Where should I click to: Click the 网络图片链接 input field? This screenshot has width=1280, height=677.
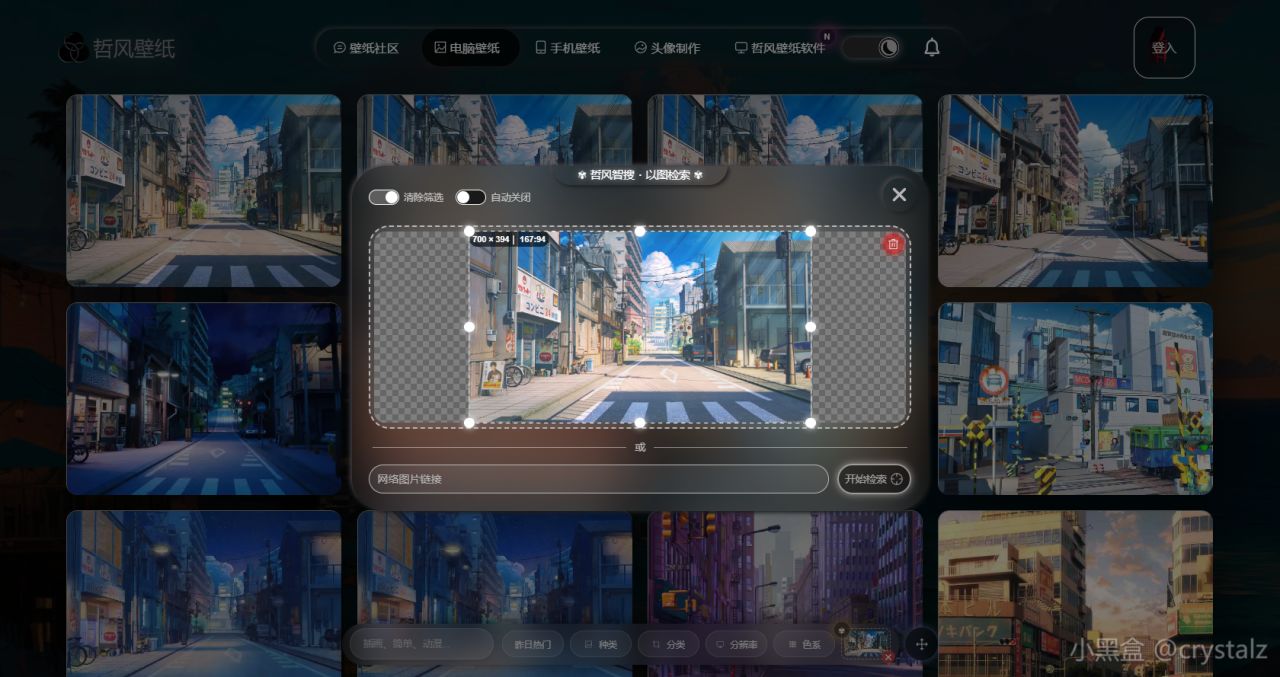[x=598, y=479]
